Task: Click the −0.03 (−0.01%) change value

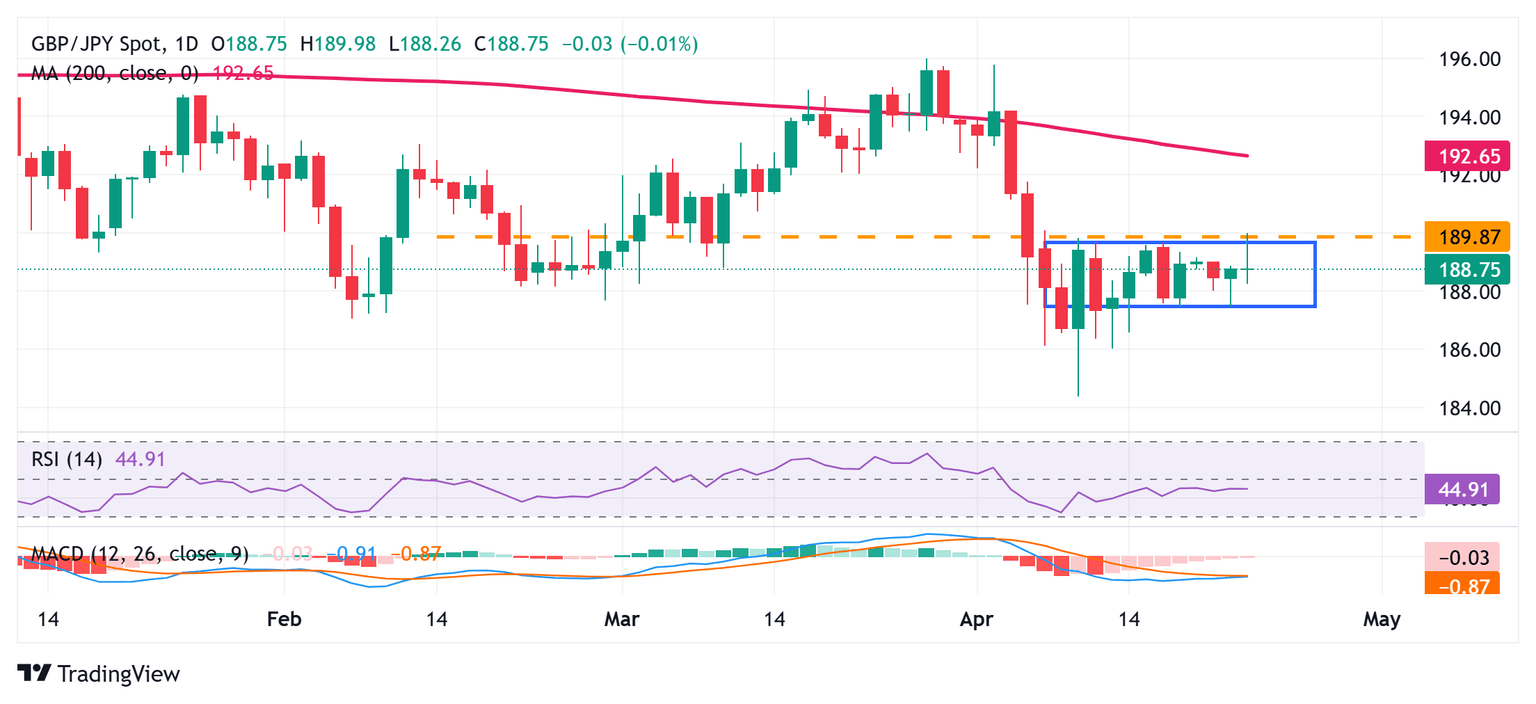Action: coord(630,44)
